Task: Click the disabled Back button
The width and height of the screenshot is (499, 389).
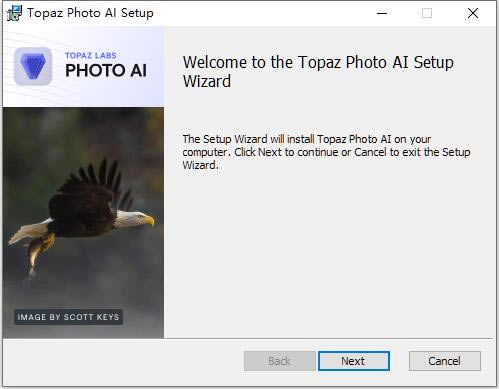Action: click(x=279, y=361)
